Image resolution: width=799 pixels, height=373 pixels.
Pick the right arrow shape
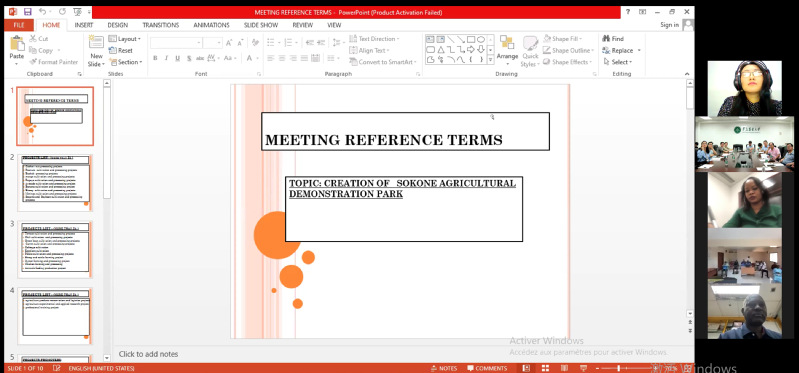coord(471,49)
